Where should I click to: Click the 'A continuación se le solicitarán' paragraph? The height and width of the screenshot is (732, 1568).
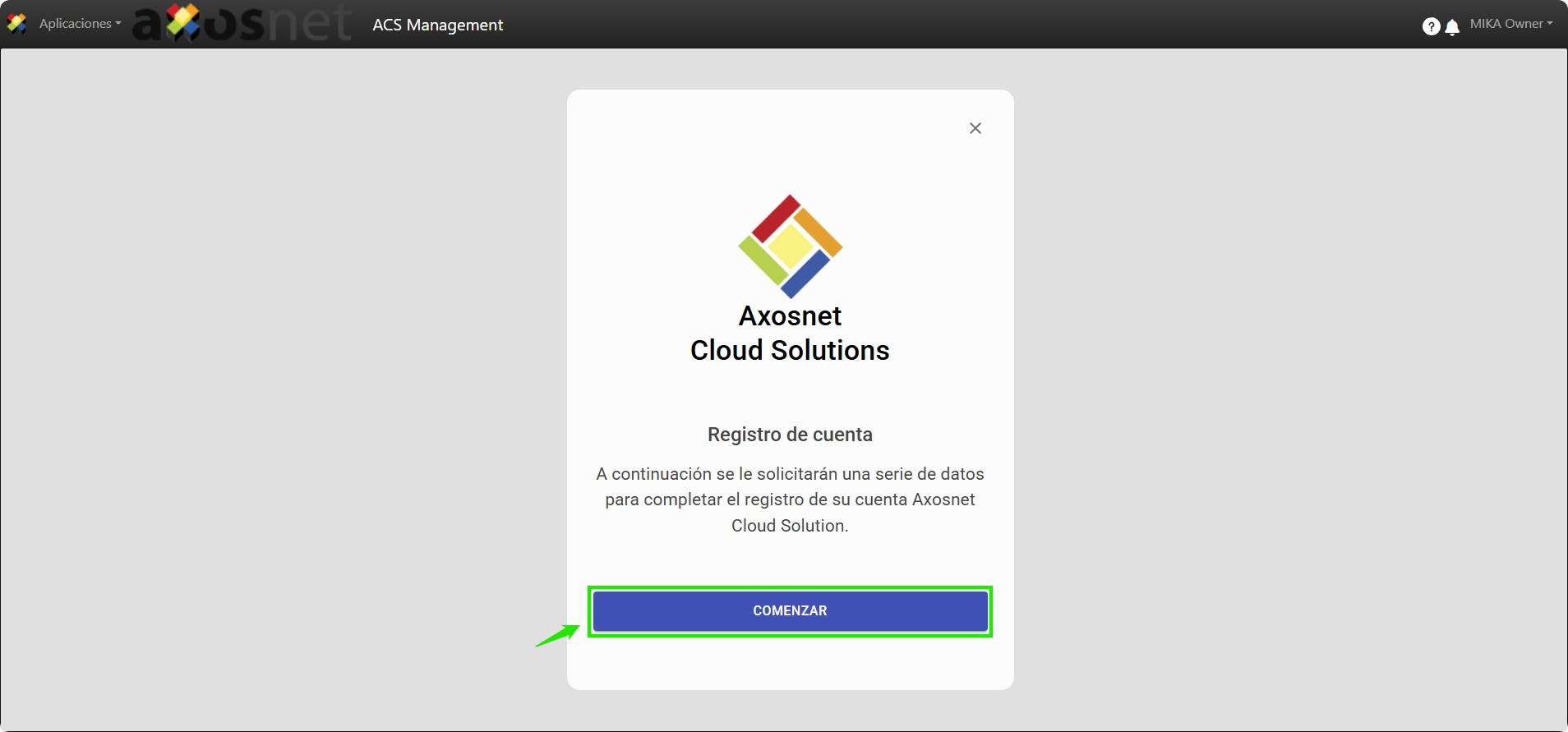pos(790,500)
